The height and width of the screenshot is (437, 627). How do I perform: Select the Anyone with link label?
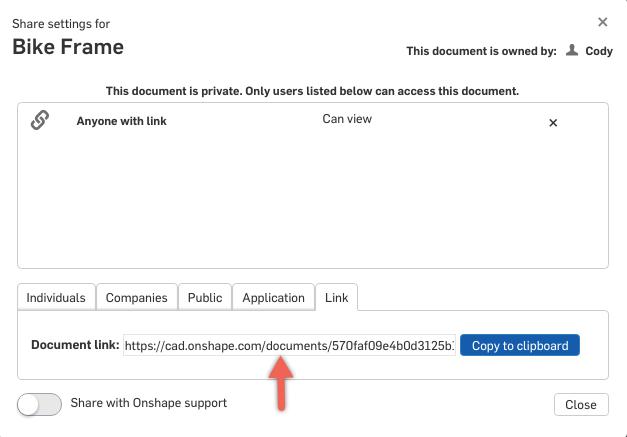(122, 121)
